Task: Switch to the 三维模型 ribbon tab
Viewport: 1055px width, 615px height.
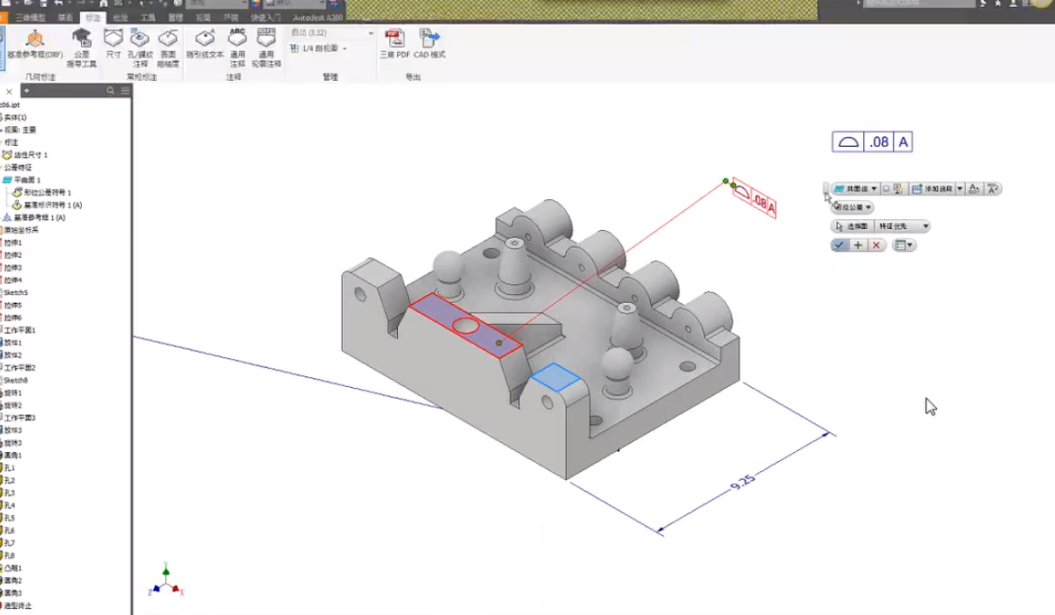Action: [30, 17]
